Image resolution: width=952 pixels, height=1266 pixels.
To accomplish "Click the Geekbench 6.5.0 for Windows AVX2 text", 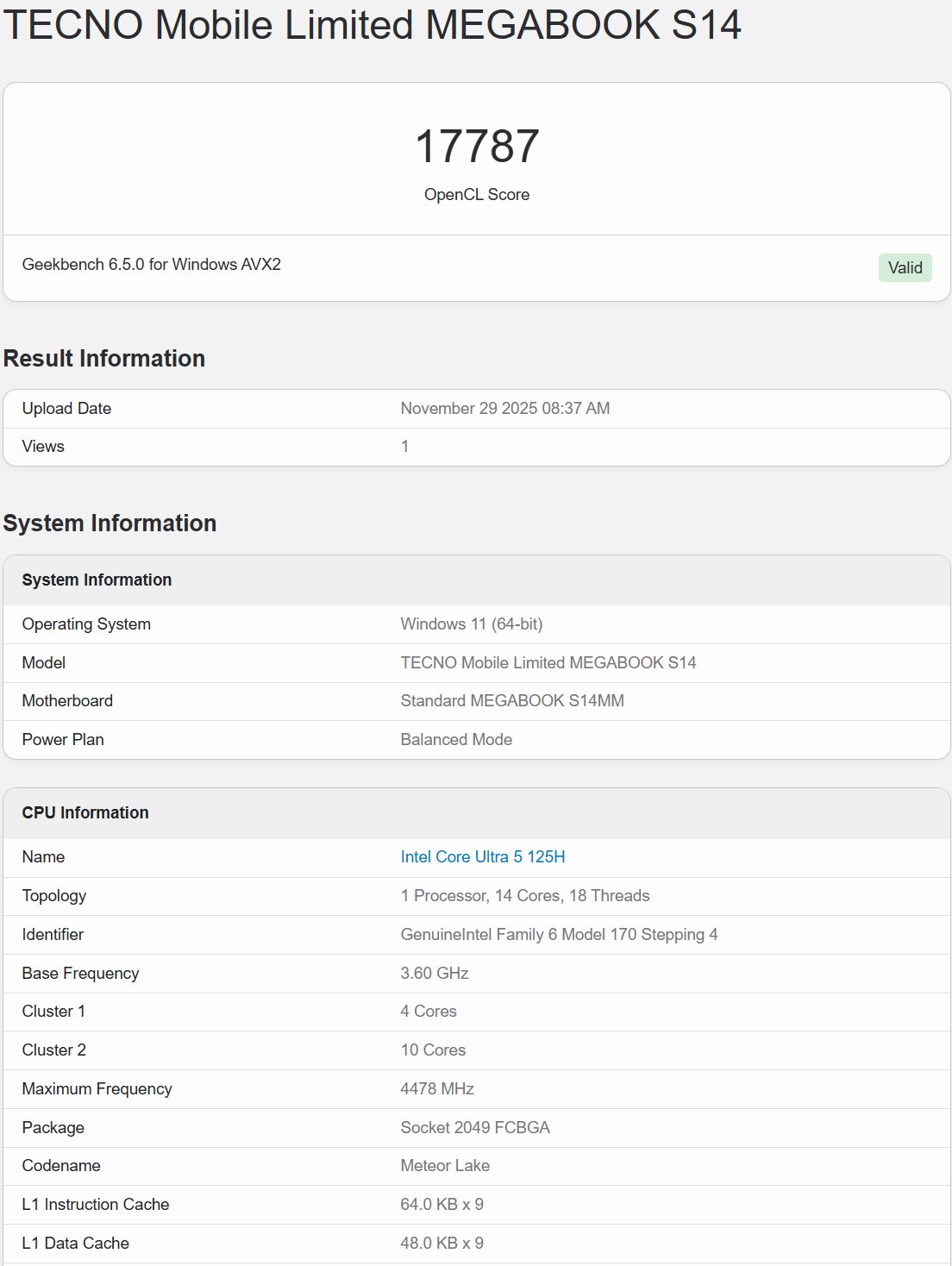I will pos(152,264).
